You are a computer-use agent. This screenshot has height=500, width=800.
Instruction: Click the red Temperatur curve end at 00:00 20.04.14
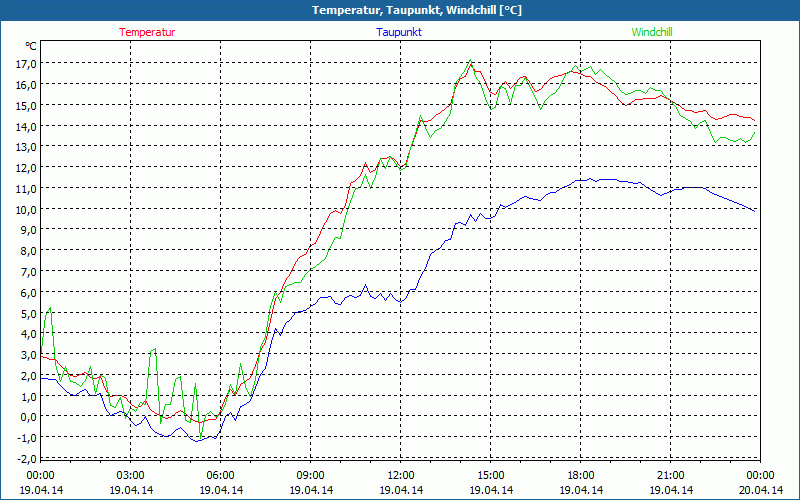[x=755, y=121]
